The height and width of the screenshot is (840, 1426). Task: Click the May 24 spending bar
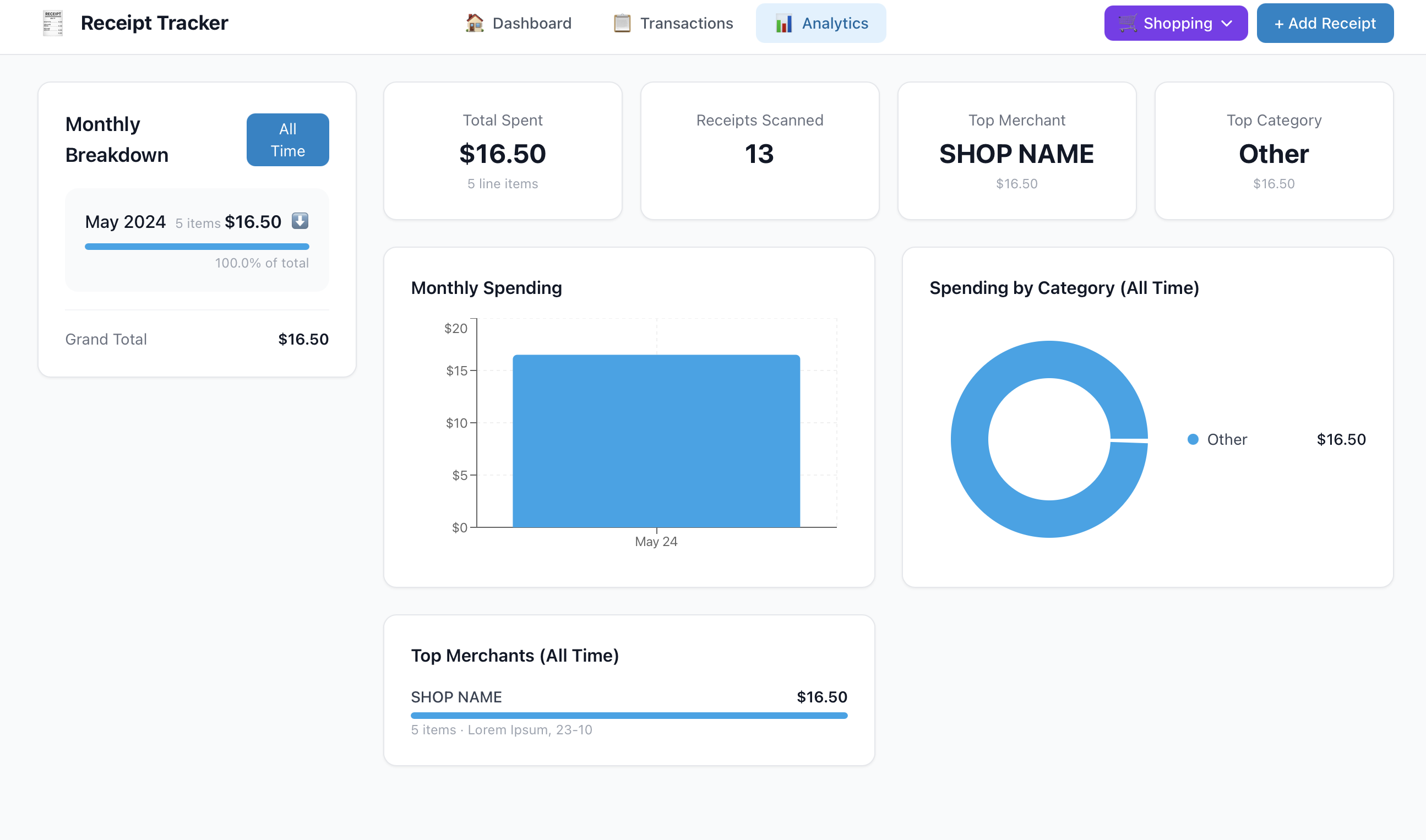(656, 440)
